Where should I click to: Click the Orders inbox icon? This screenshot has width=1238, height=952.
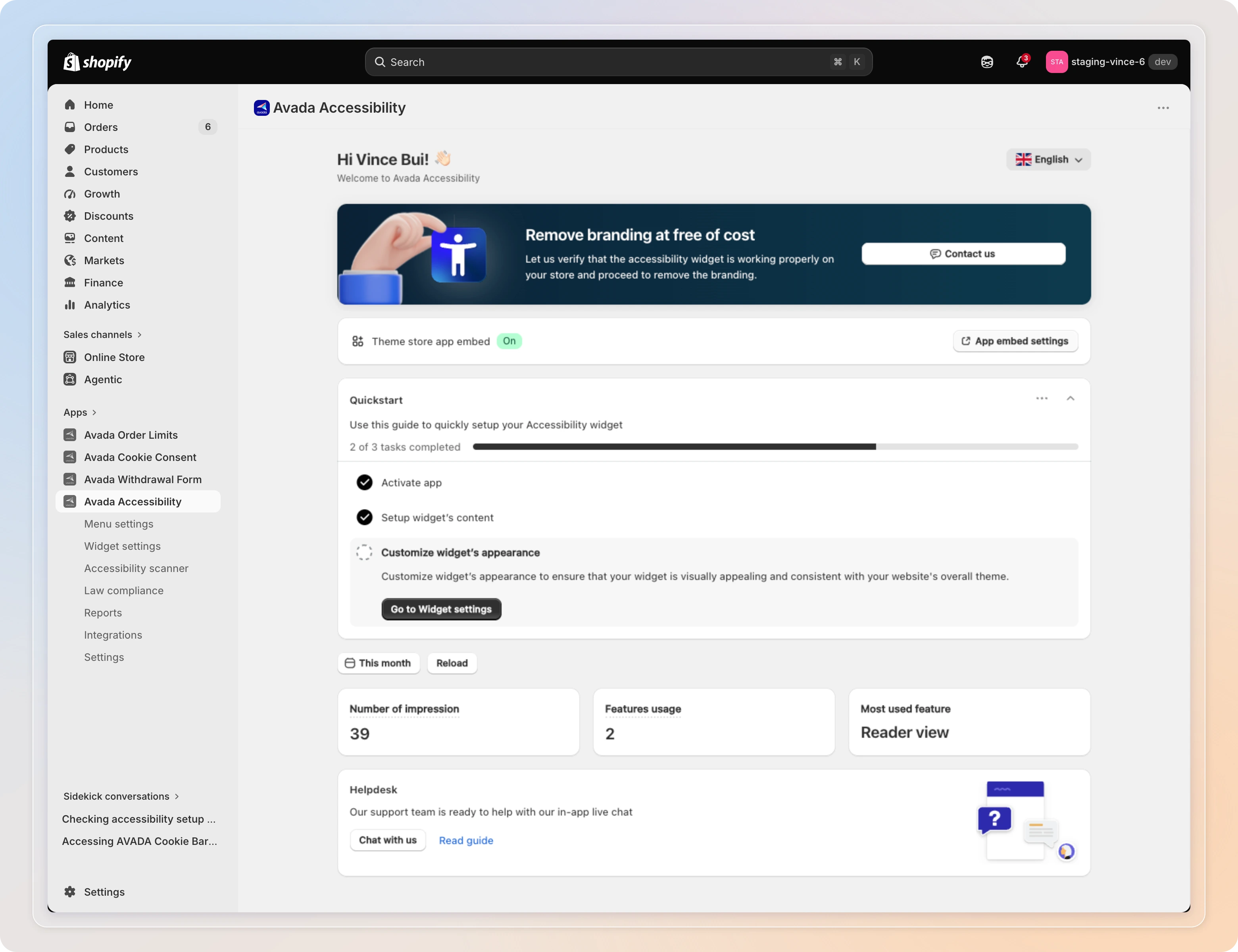pos(70,127)
